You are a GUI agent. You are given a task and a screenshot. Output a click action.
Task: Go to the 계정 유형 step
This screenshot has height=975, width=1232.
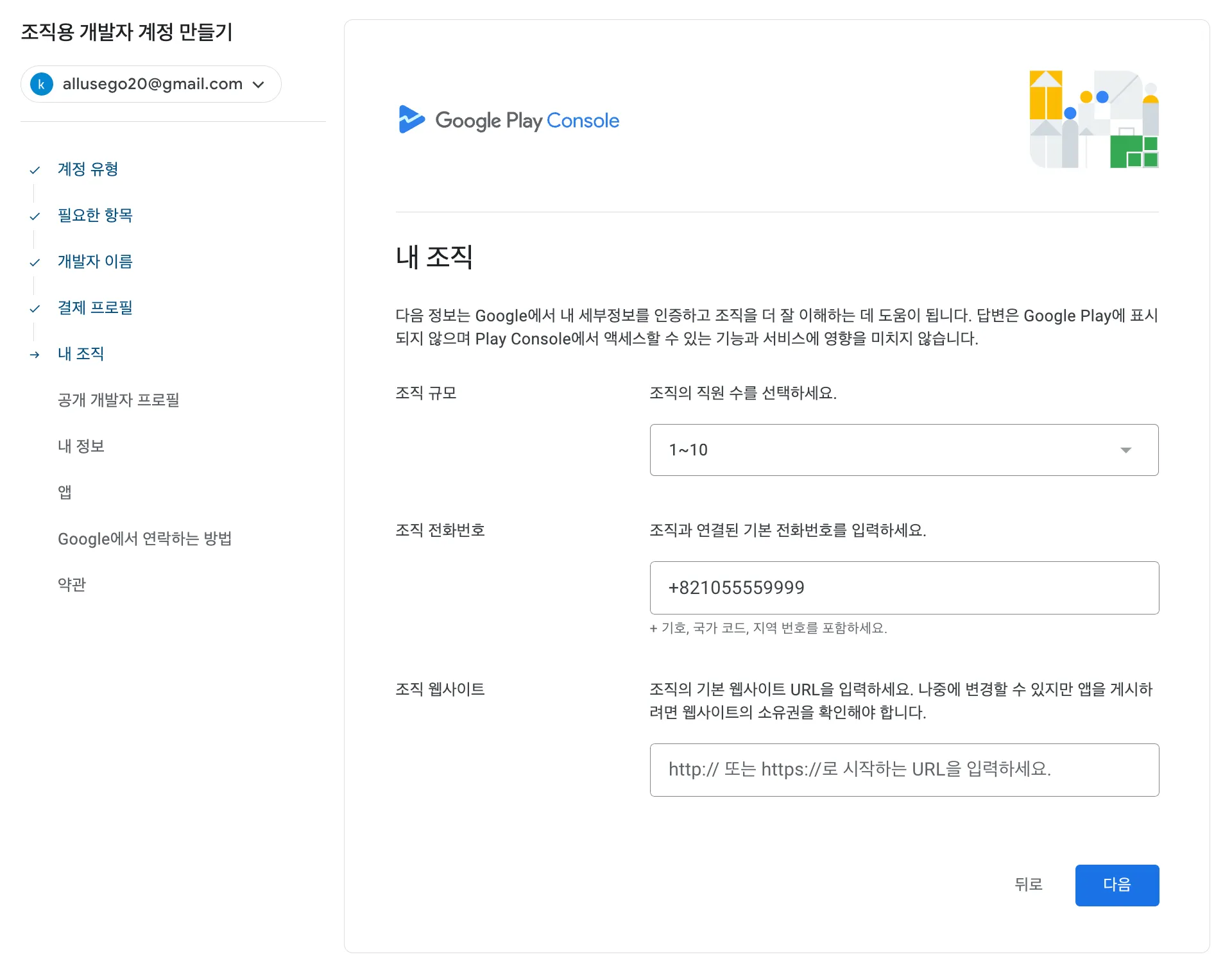88,169
